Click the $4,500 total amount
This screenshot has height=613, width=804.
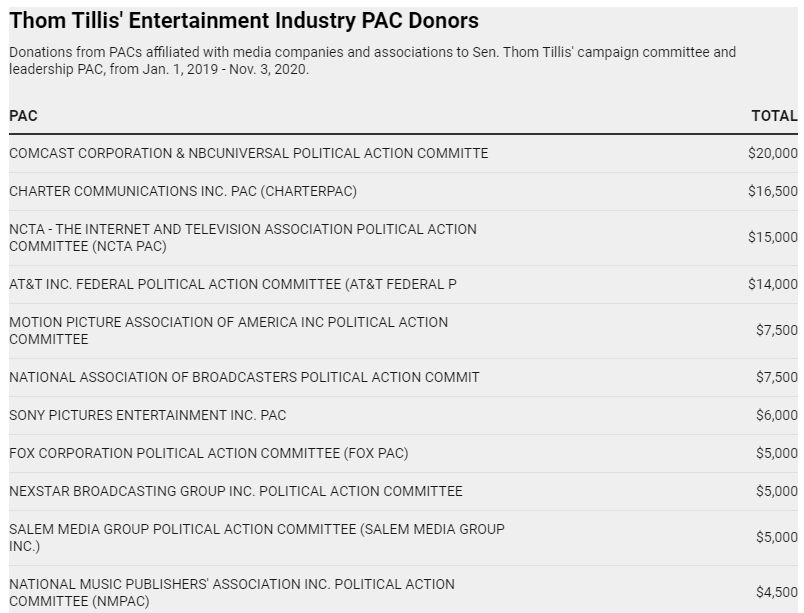(x=776, y=591)
